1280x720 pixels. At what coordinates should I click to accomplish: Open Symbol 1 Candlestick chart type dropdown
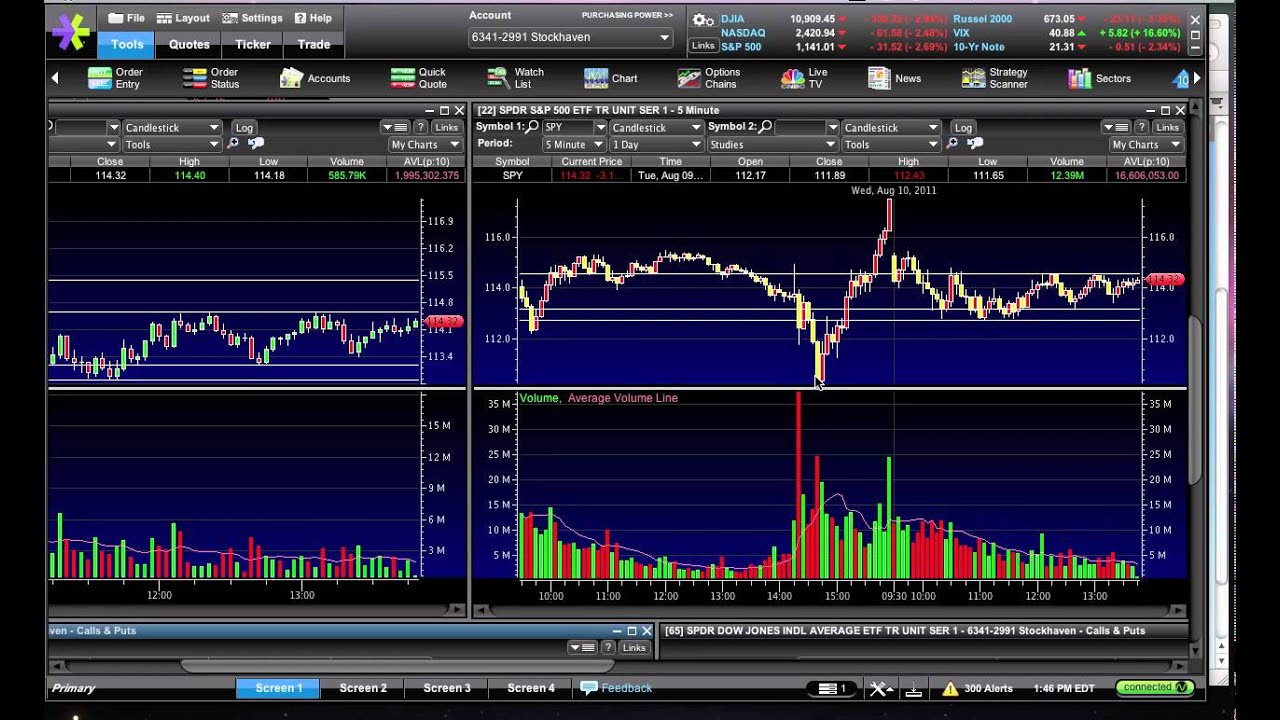[x=655, y=127]
